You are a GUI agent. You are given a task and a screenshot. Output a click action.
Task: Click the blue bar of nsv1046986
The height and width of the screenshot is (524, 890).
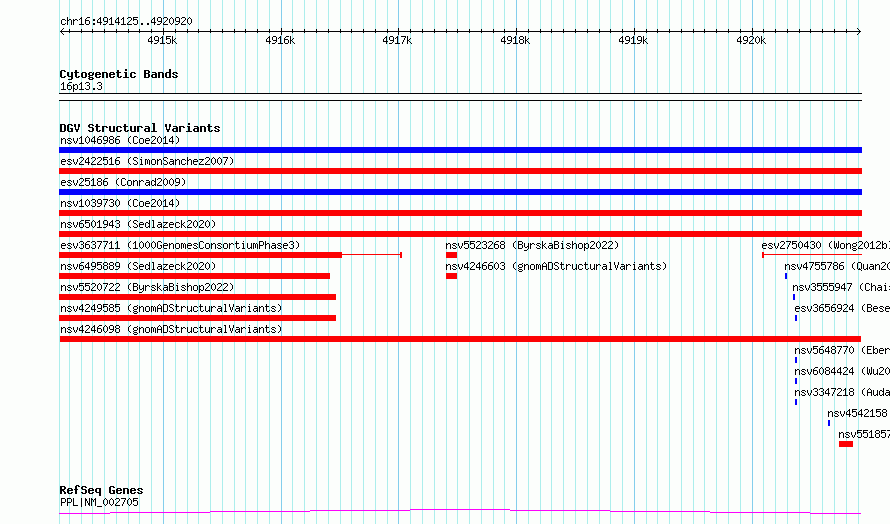click(x=460, y=150)
